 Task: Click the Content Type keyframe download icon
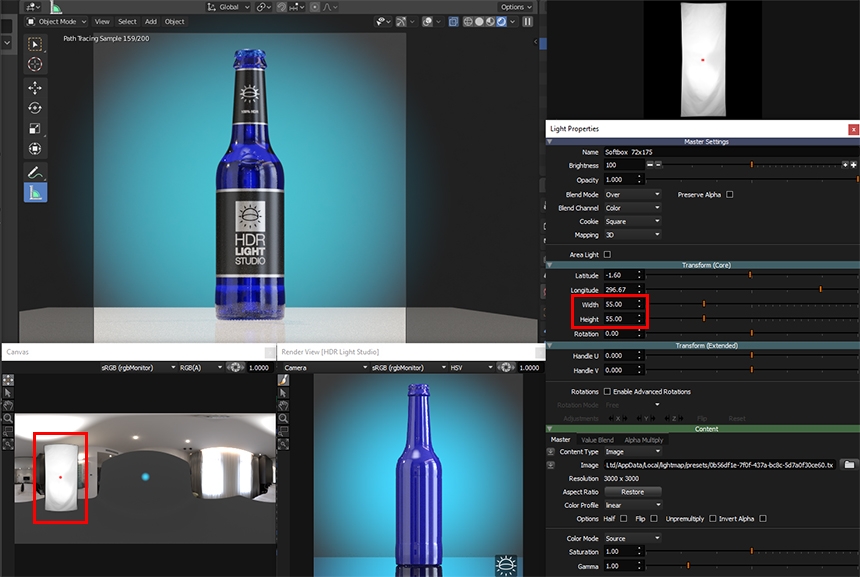click(x=551, y=452)
